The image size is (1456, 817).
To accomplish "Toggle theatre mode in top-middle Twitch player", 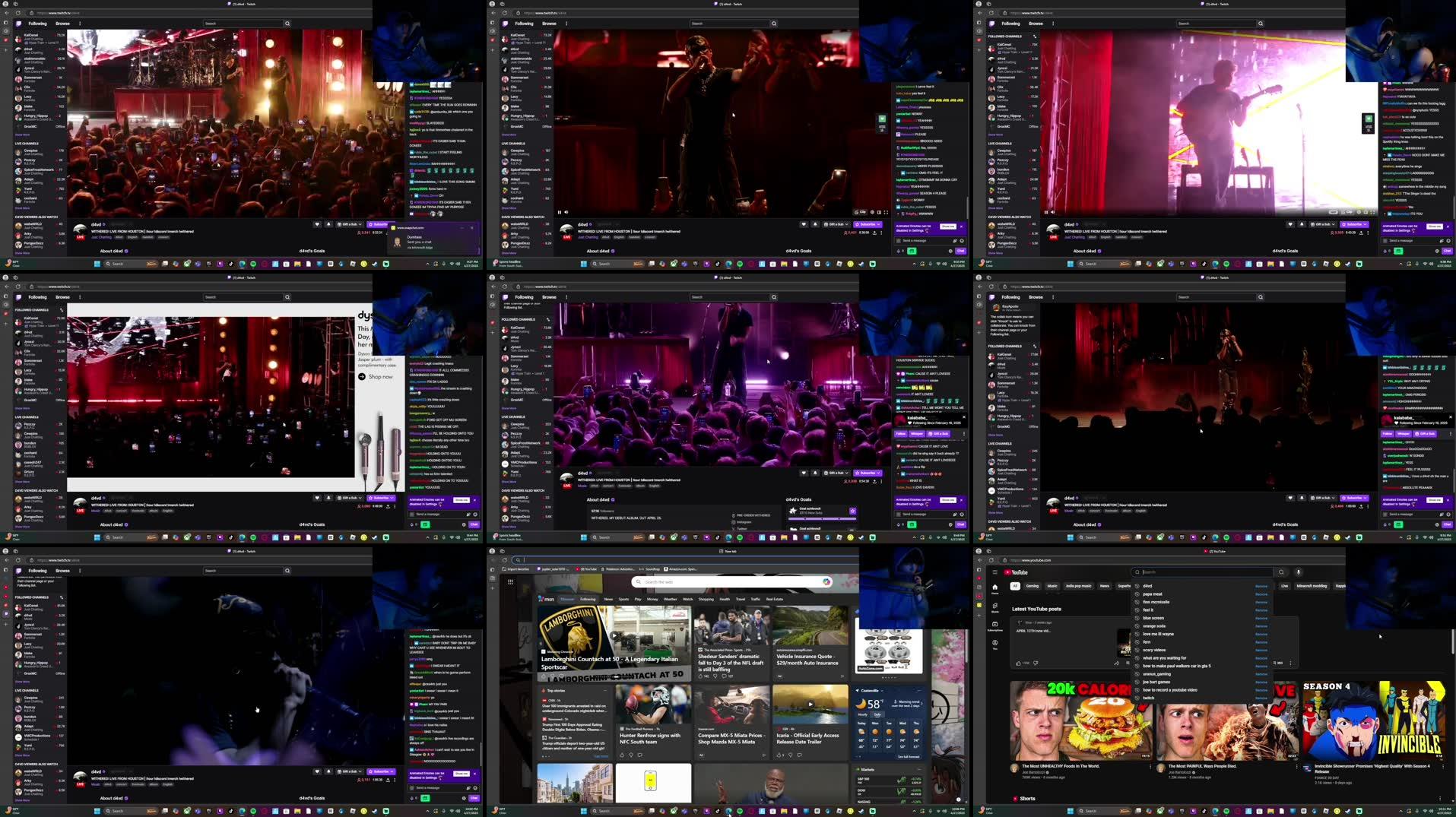I will click(879, 212).
